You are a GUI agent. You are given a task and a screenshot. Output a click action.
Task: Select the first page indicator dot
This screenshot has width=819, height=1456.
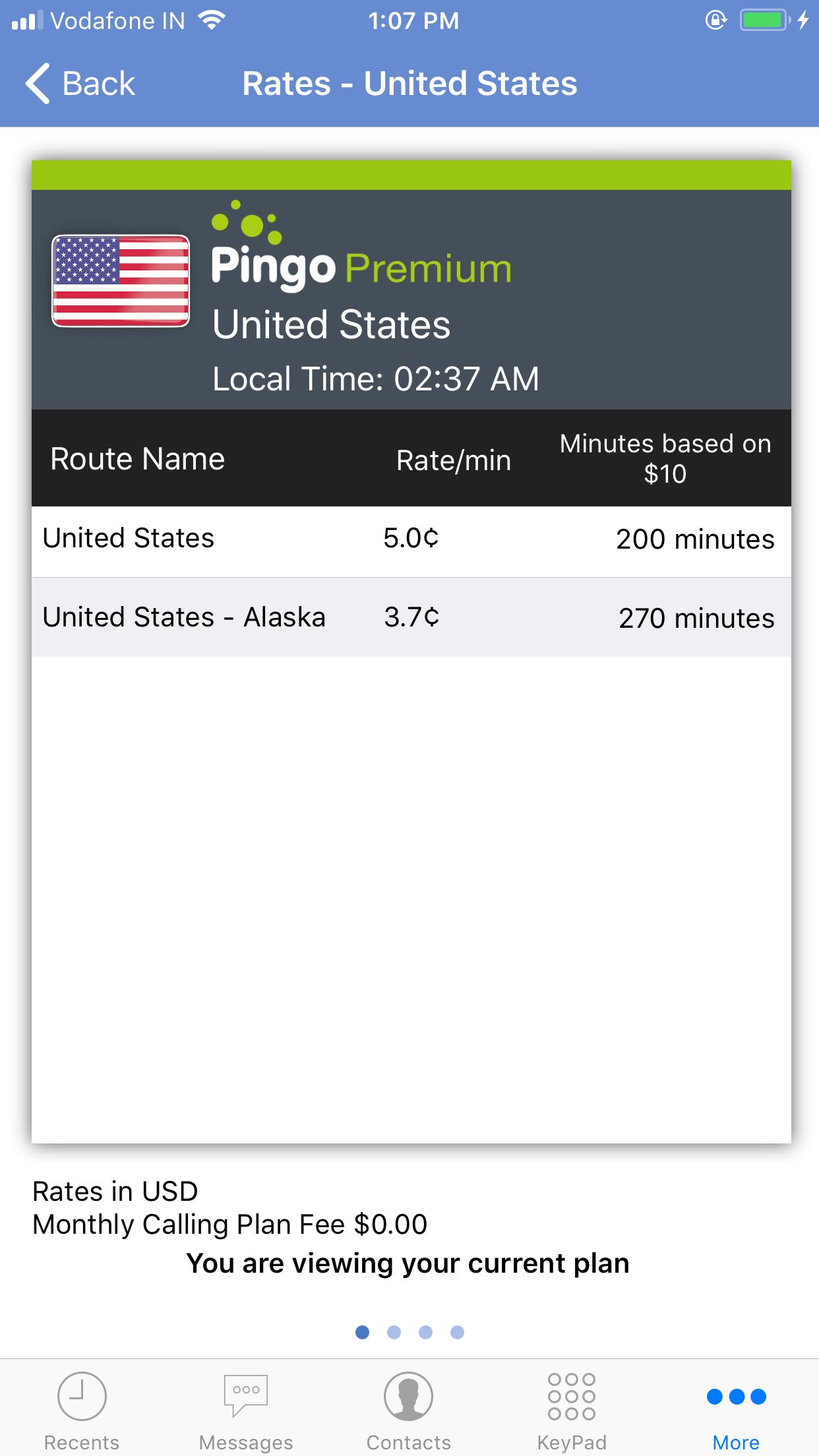click(362, 1333)
